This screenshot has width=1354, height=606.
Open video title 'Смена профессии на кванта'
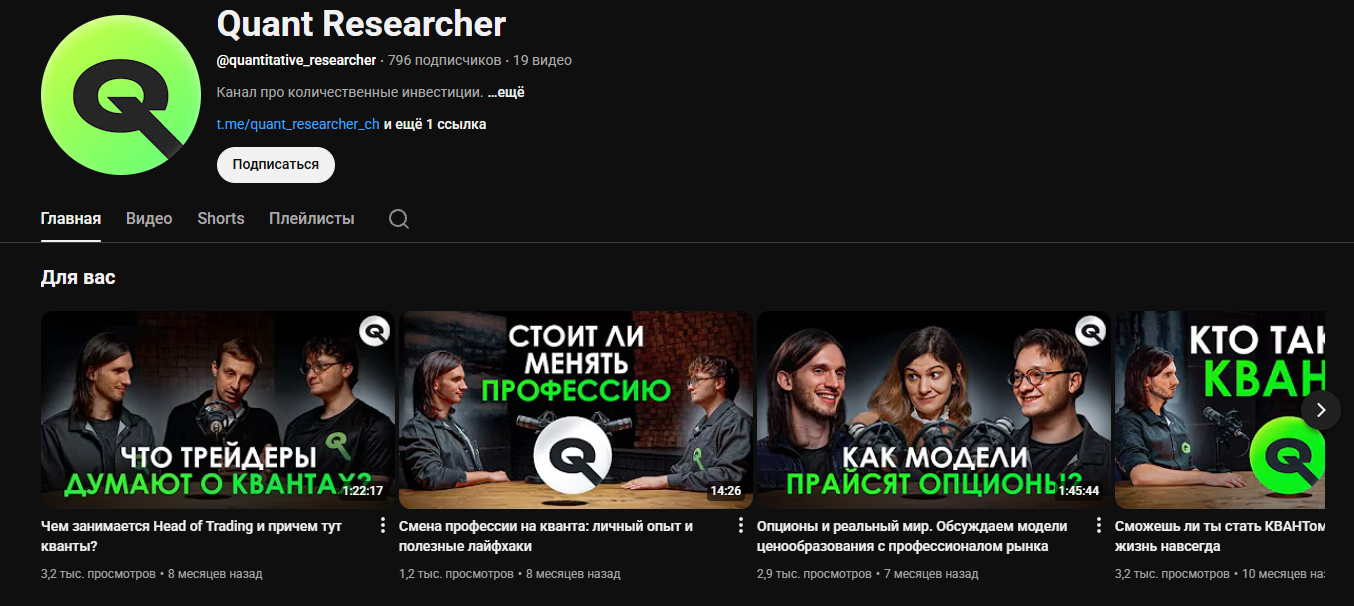545,536
